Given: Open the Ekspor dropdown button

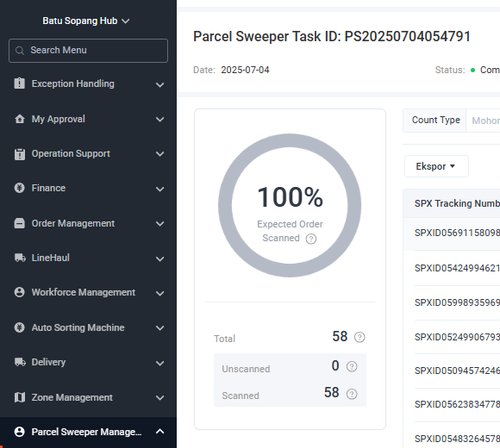Looking at the screenshot, I should tap(436, 166).
